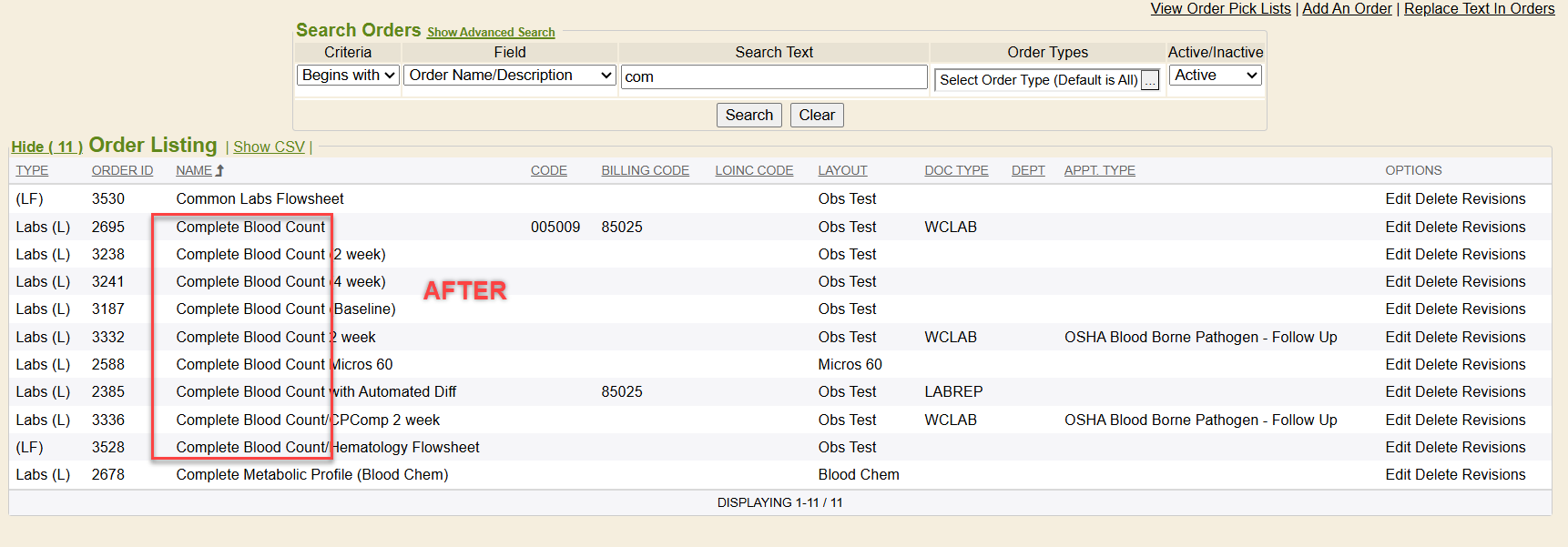The height and width of the screenshot is (547, 1568).
Task: Open the Criteria 'Begins with' dropdown
Action: [348, 76]
